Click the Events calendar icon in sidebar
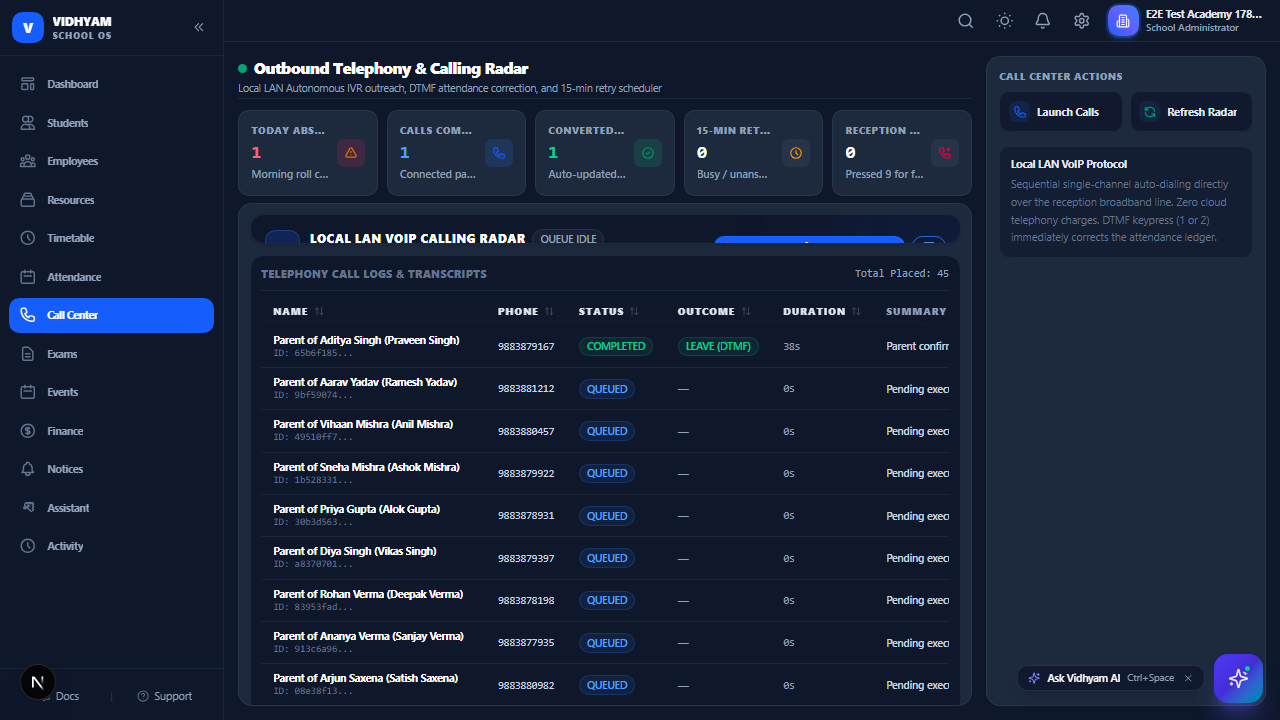This screenshot has width=1280, height=720. coord(28,392)
